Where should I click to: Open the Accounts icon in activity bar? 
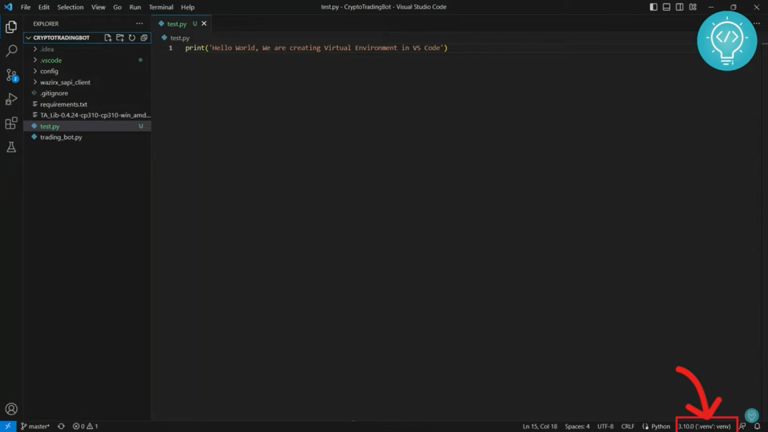[x=11, y=408]
